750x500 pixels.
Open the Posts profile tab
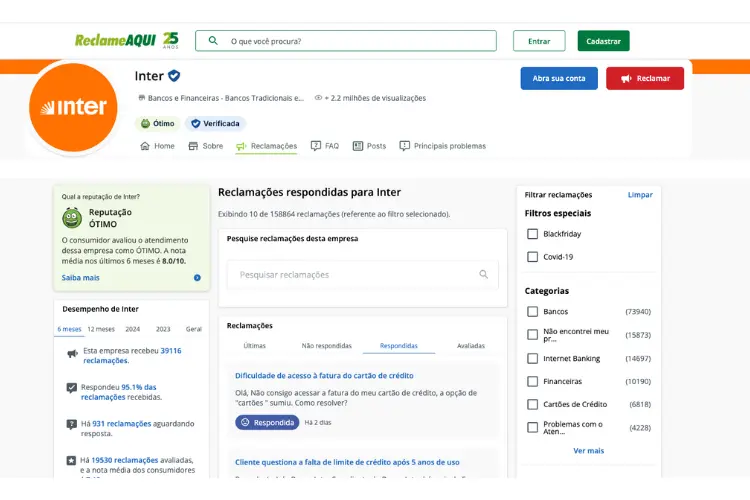coord(369,146)
